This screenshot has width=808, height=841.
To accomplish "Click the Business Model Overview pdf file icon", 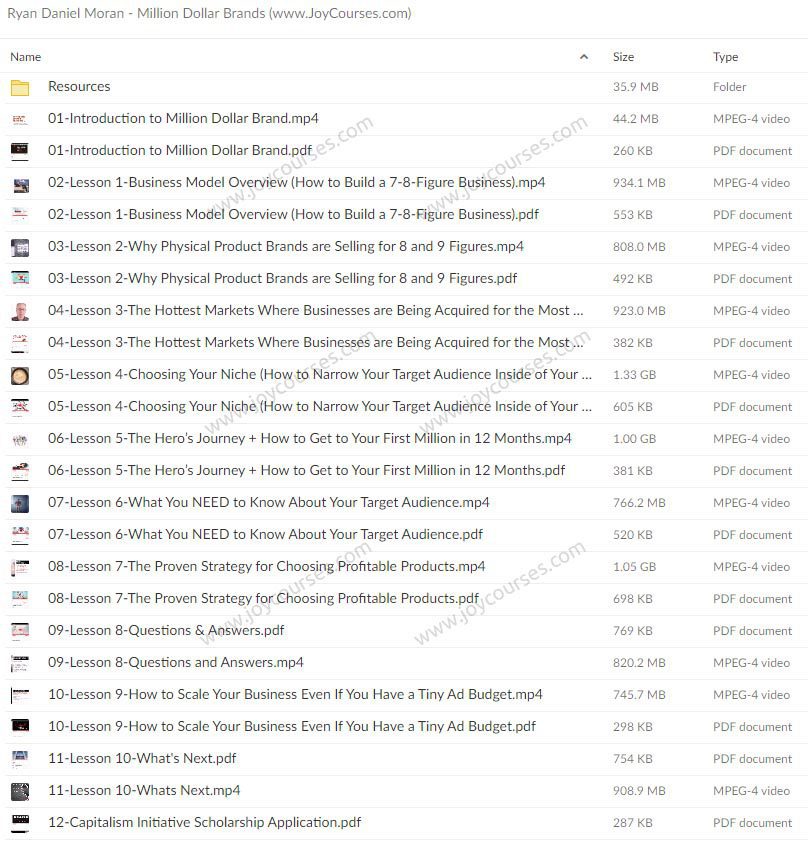I will click(20, 215).
